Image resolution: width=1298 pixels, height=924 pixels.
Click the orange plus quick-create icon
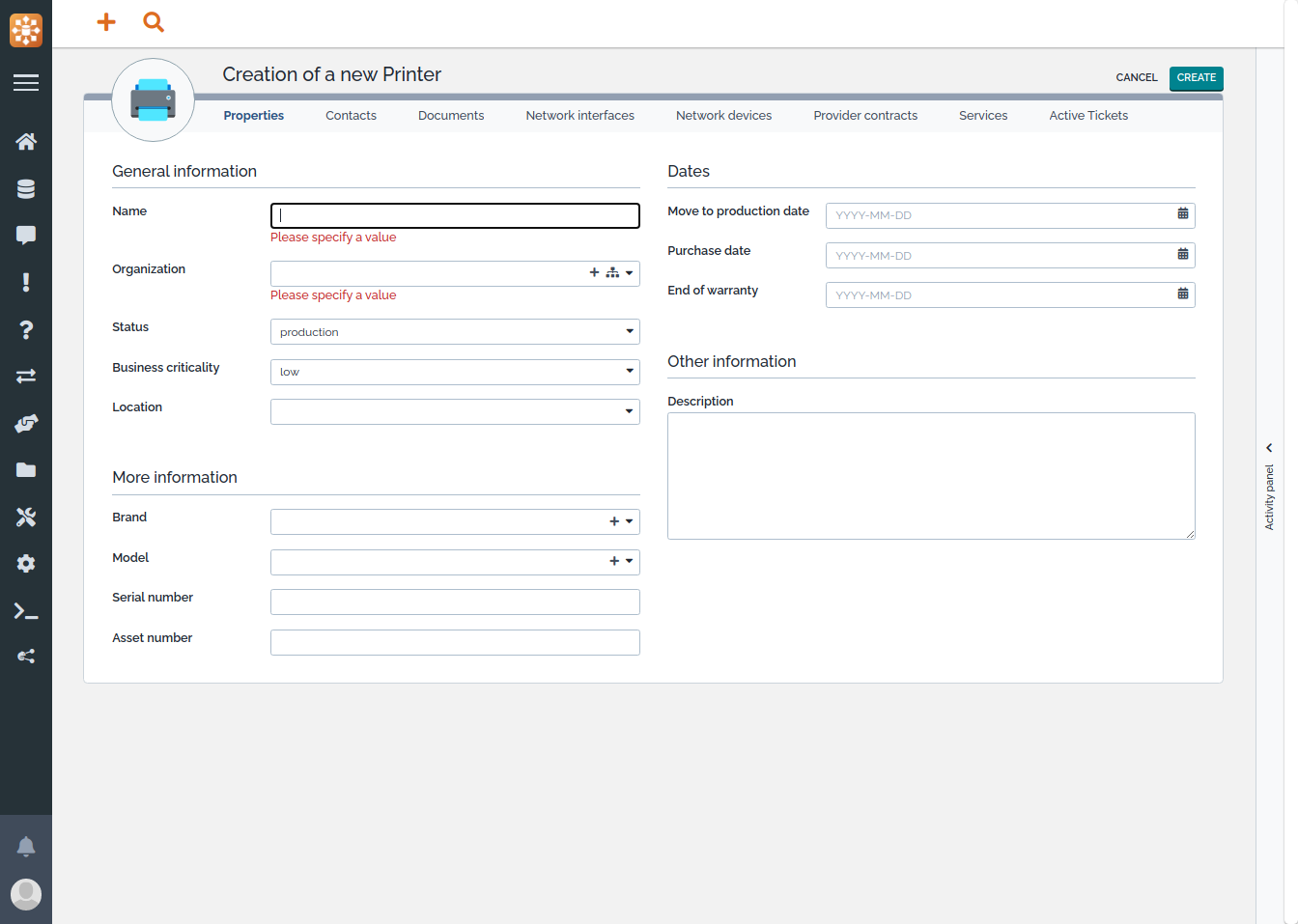click(106, 21)
